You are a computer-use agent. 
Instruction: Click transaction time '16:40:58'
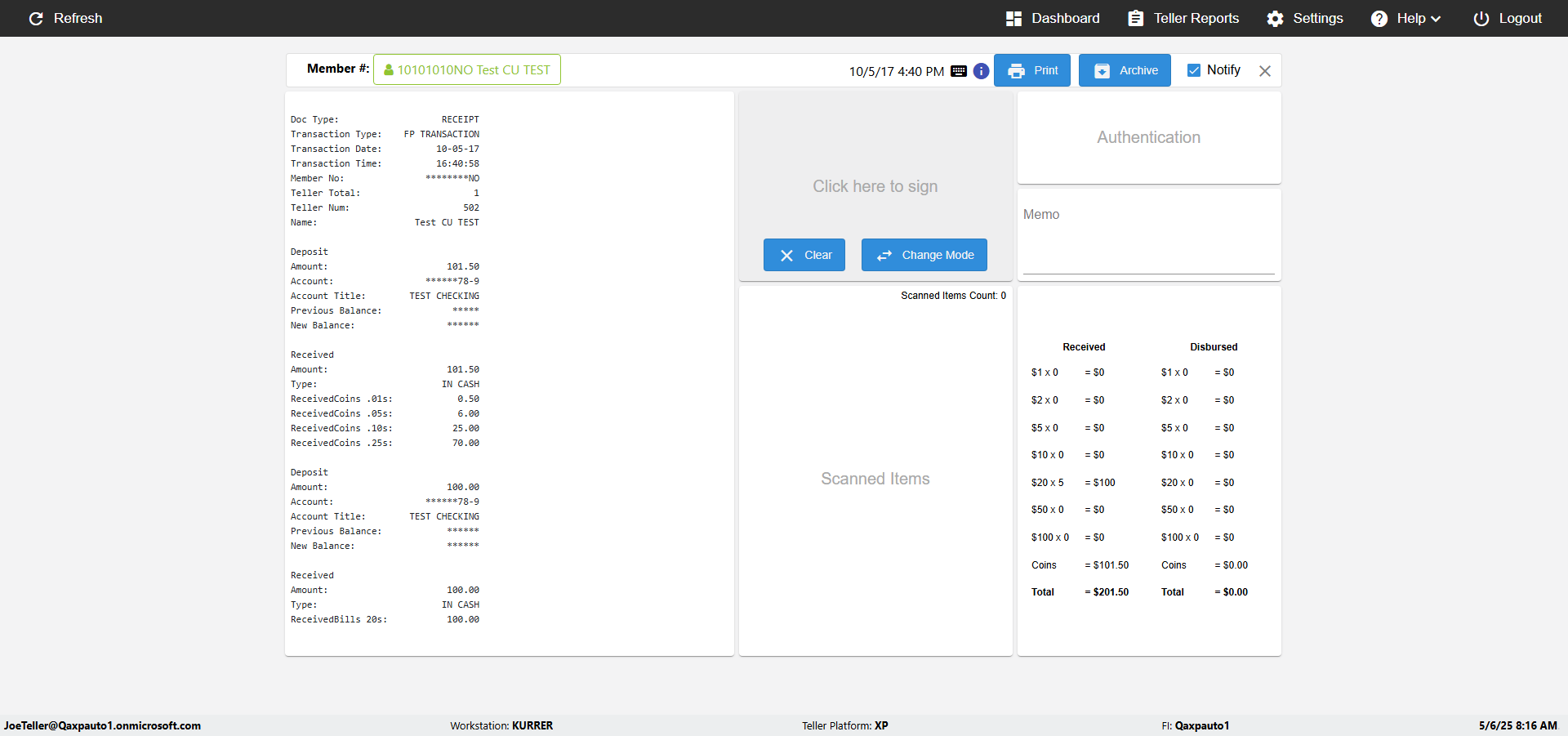[x=457, y=163]
